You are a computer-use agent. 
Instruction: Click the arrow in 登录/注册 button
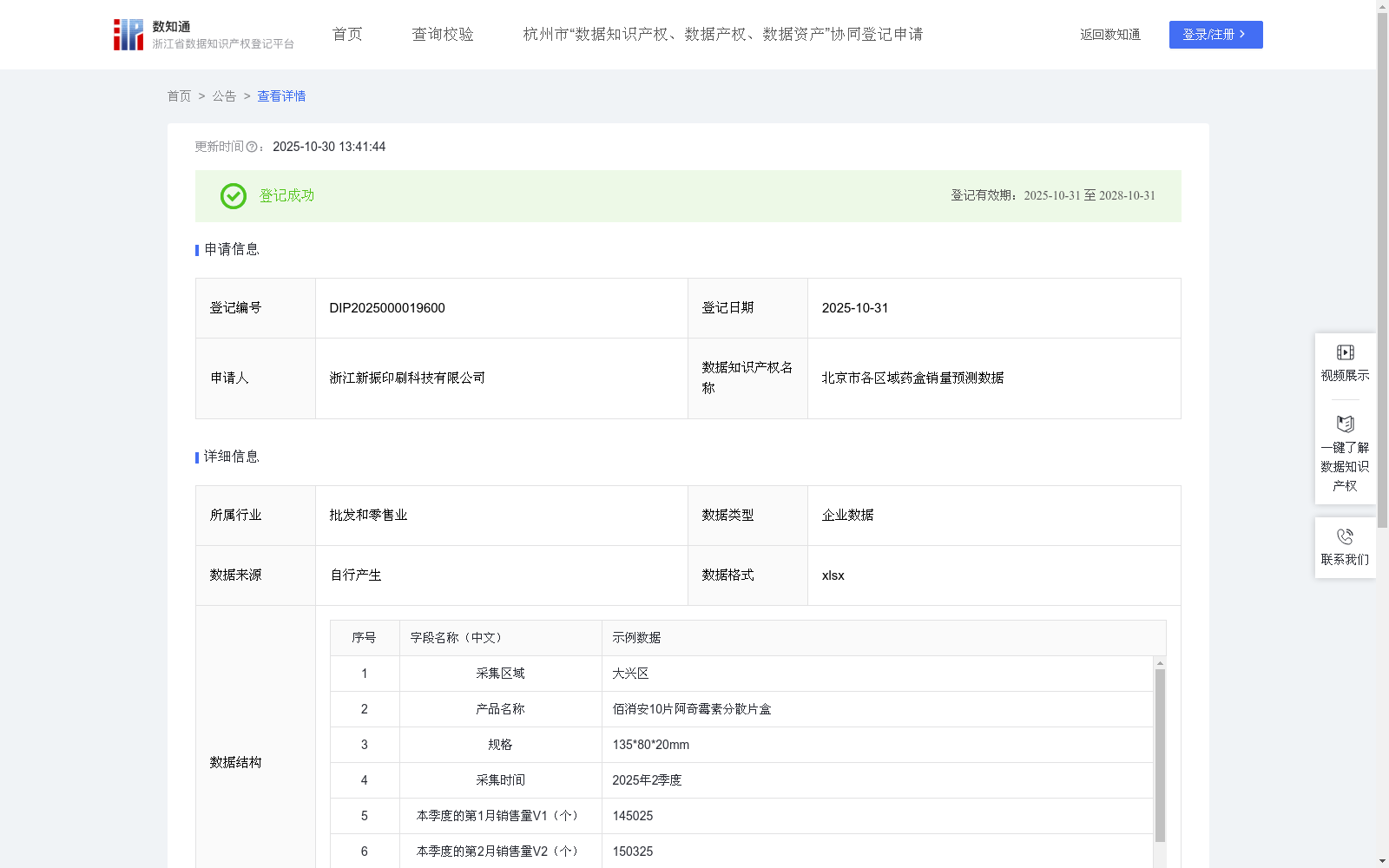1243,35
